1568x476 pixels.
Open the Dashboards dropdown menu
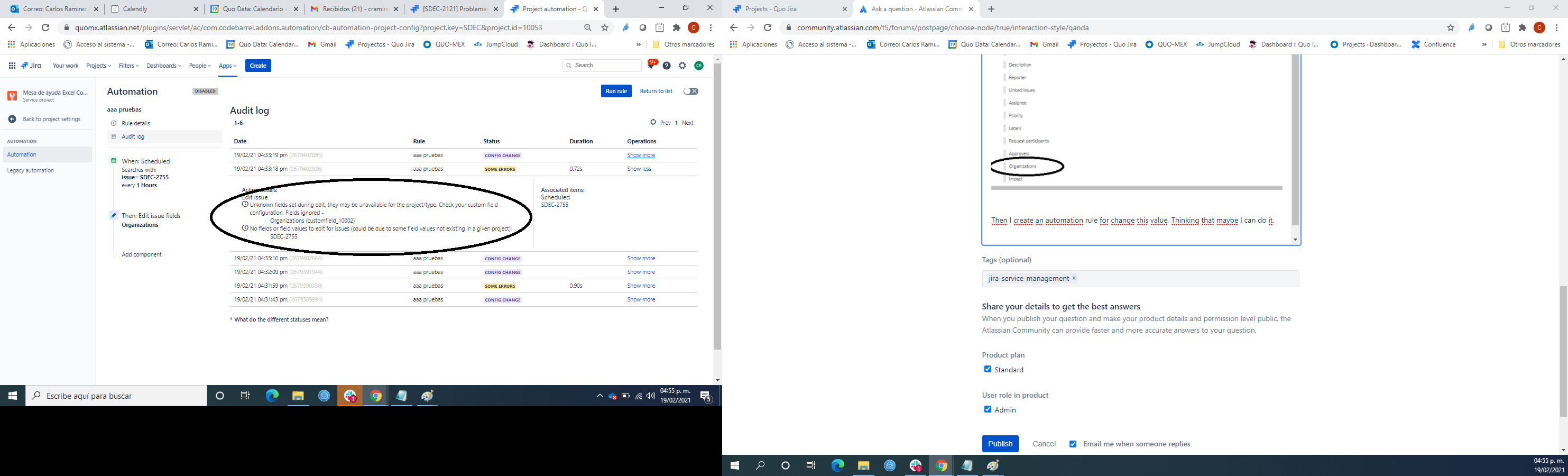pyautogui.click(x=164, y=66)
